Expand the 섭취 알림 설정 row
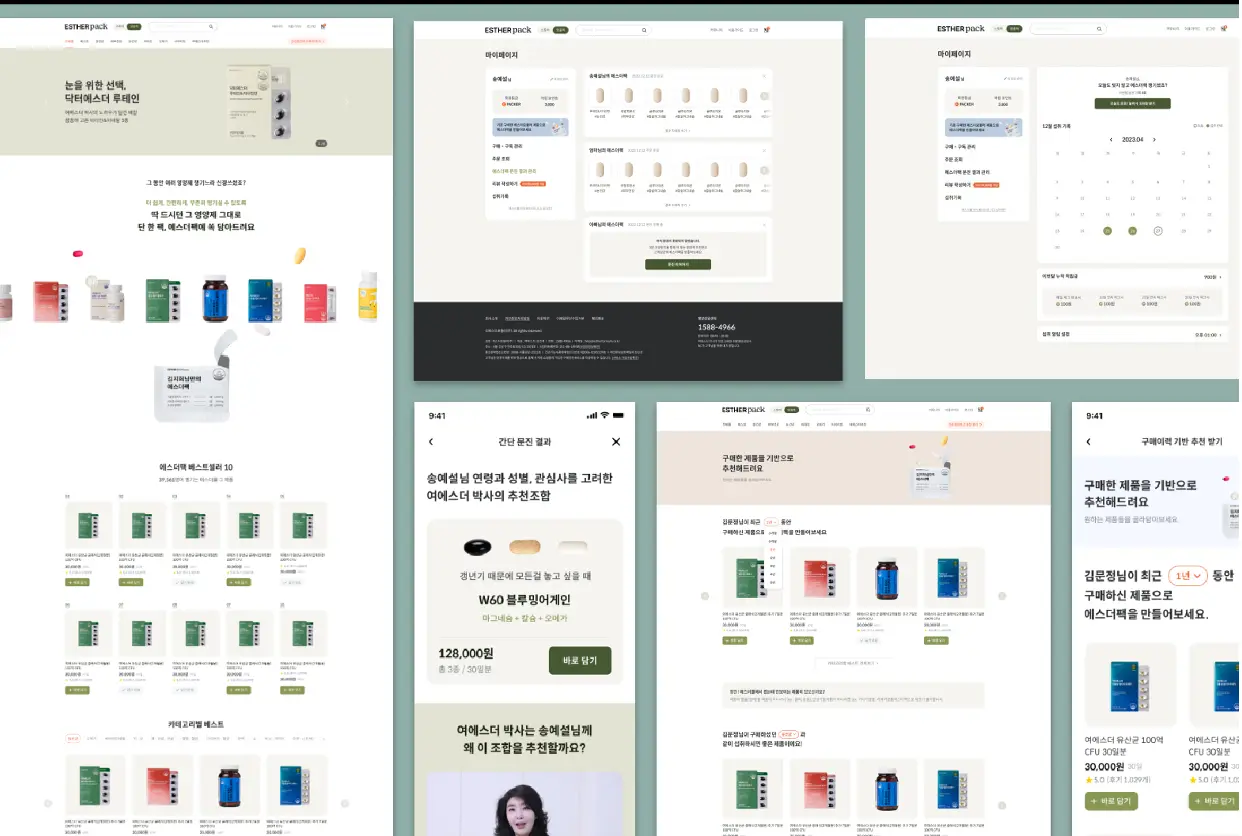 pyautogui.click(x=1222, y=334)
